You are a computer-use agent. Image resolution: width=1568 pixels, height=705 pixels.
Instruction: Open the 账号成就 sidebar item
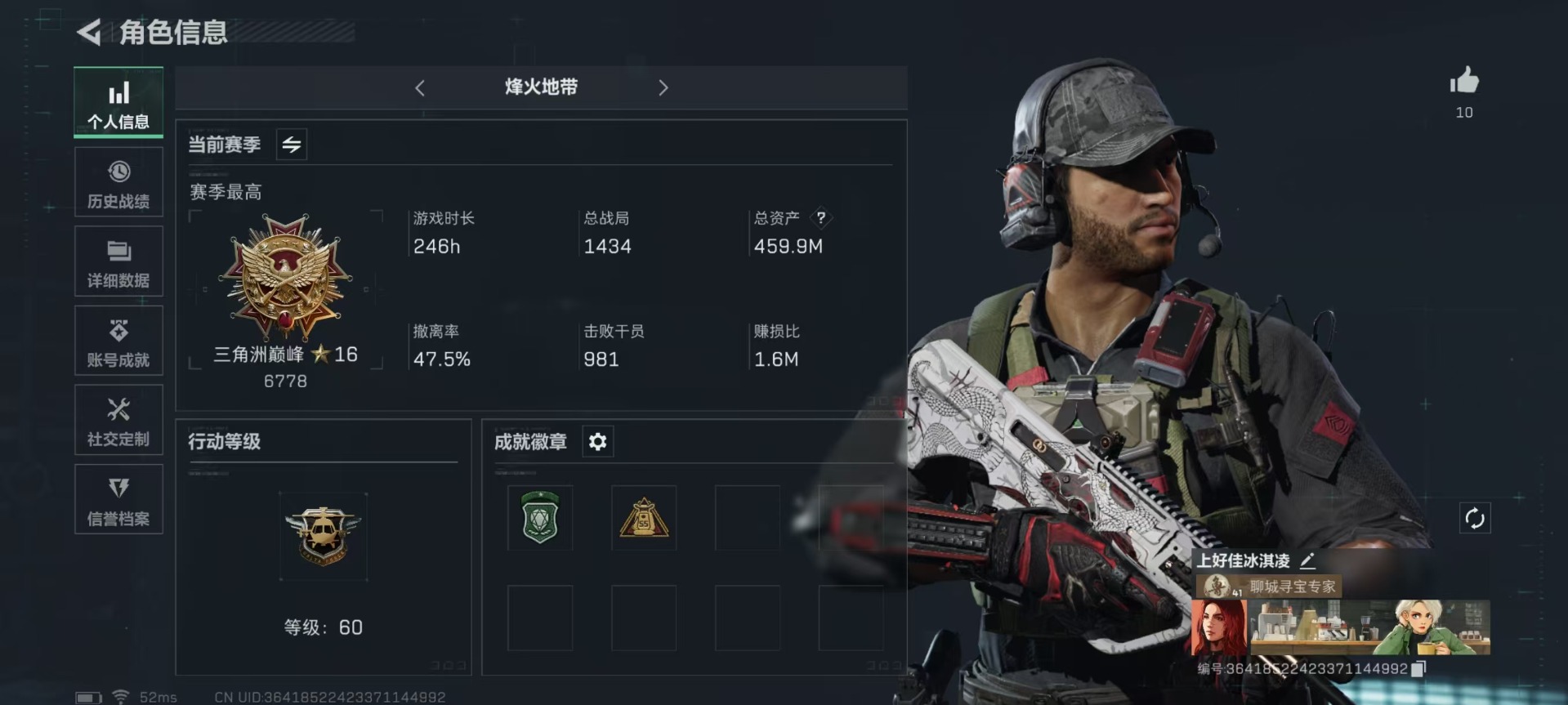tap(118, 341)
